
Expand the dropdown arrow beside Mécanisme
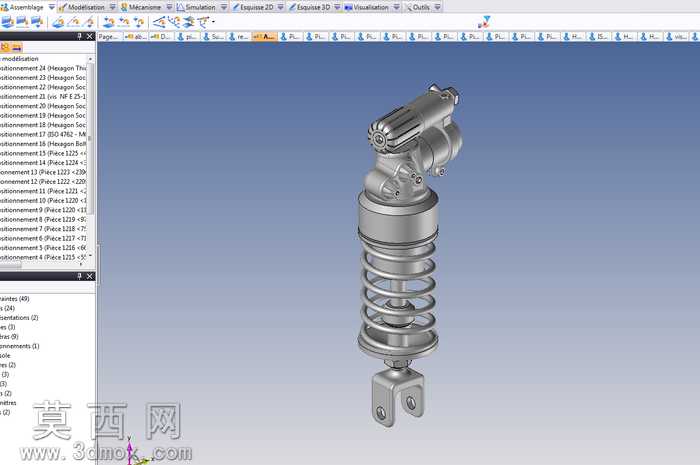click(169, 7)
